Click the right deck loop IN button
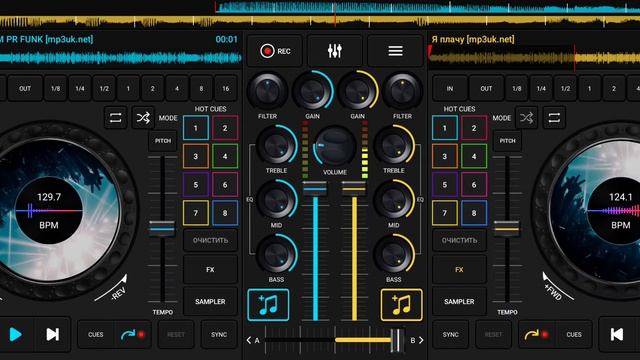 (x=450, y=88)
